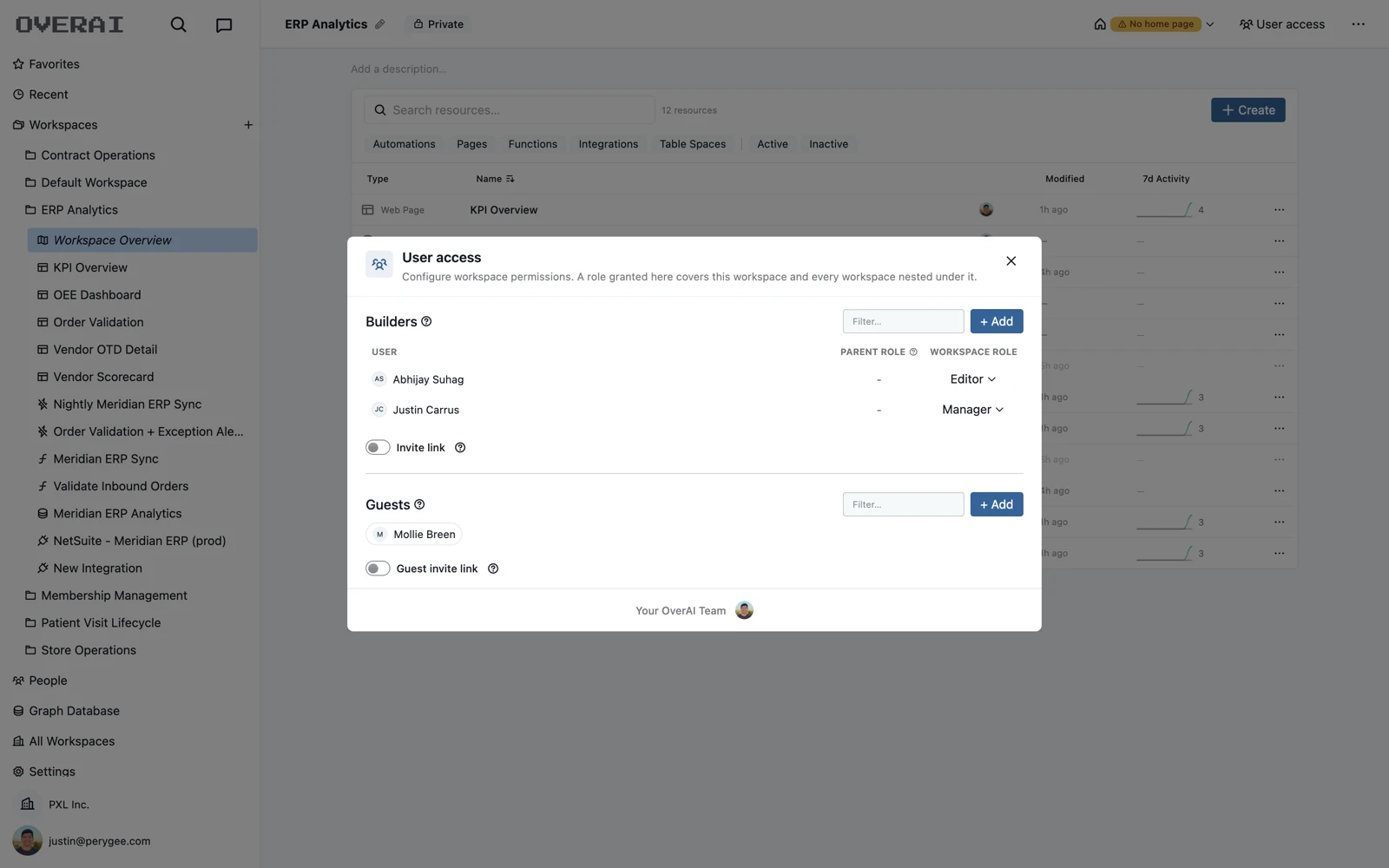Click the justin@perygee.com profile avatar
The image size is (1389, 868).
pyautogui.click(x=27, y=840)
